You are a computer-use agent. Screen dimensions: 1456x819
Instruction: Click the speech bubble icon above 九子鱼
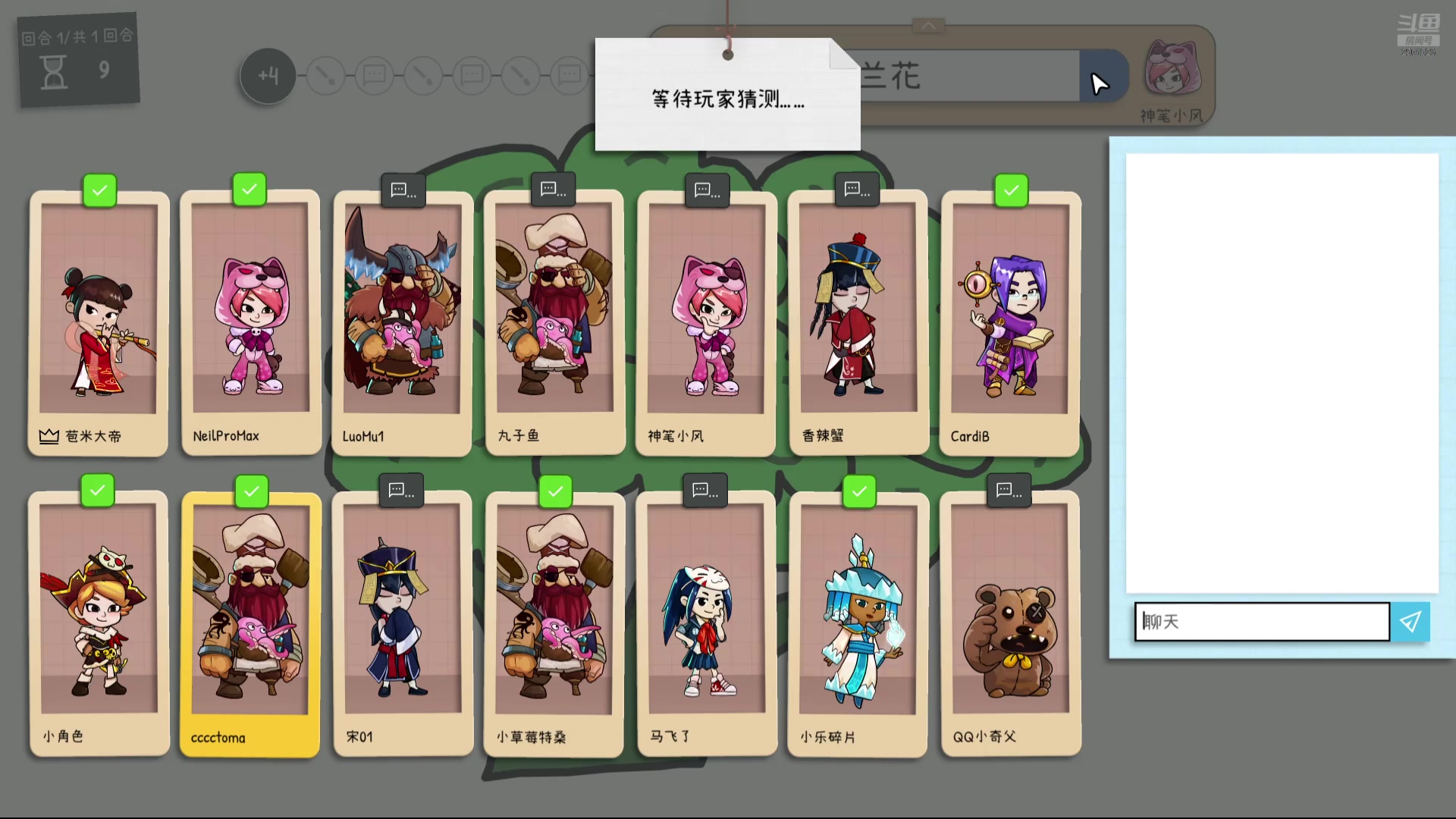click(553, 189)
